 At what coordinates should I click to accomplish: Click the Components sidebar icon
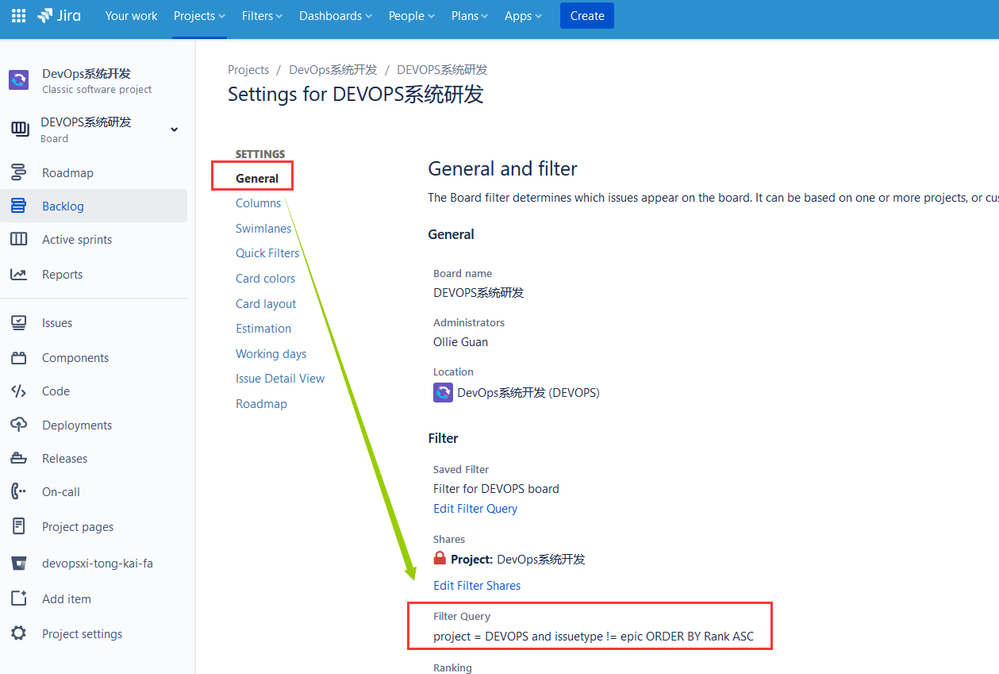point(18,357)
